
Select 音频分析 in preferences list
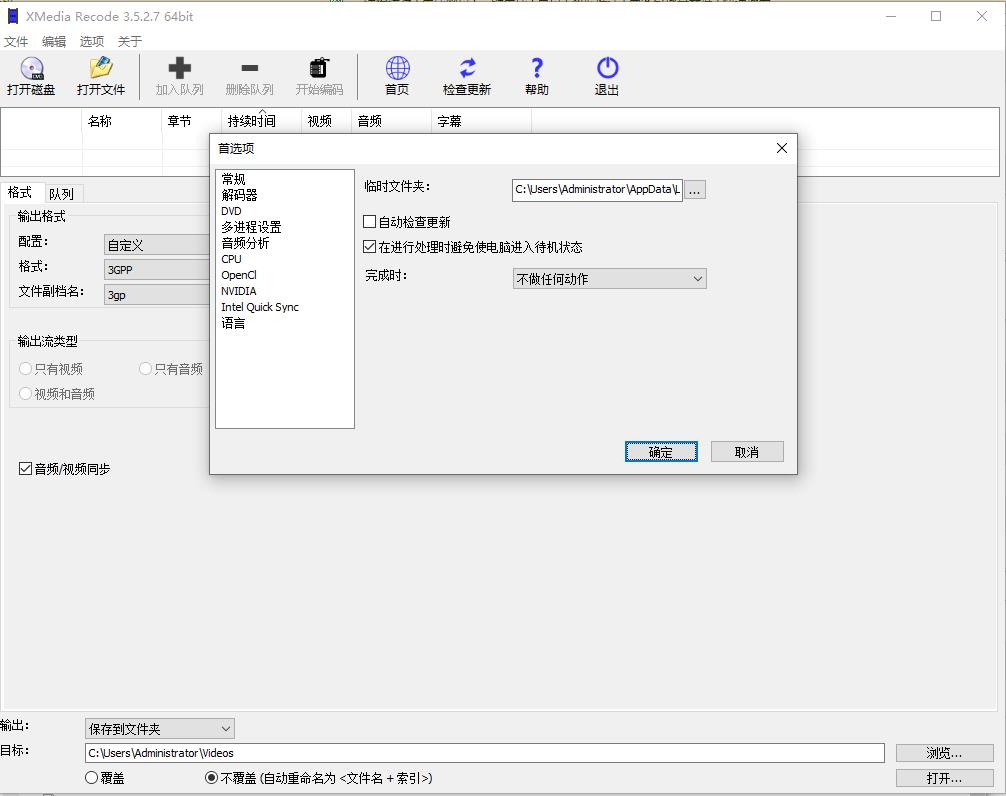246,243
